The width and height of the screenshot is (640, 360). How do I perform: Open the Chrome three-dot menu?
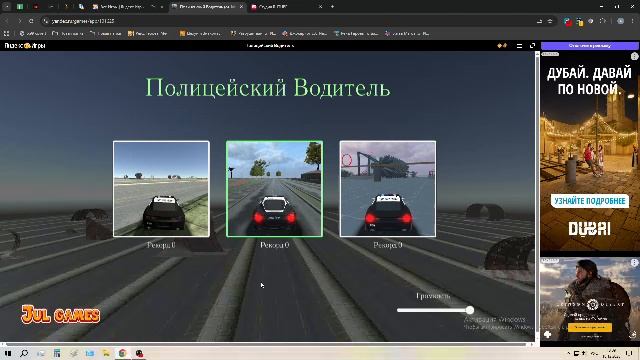point(633,21)
